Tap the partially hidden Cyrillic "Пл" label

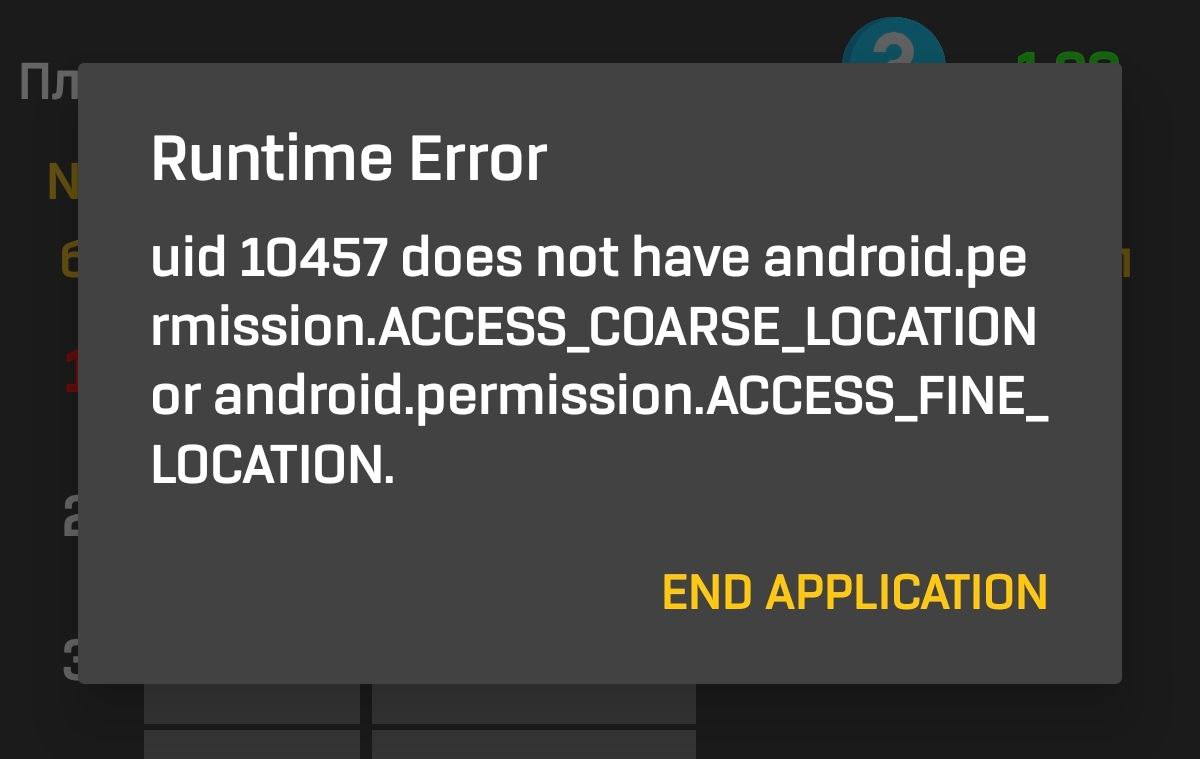tap(48, 82)
